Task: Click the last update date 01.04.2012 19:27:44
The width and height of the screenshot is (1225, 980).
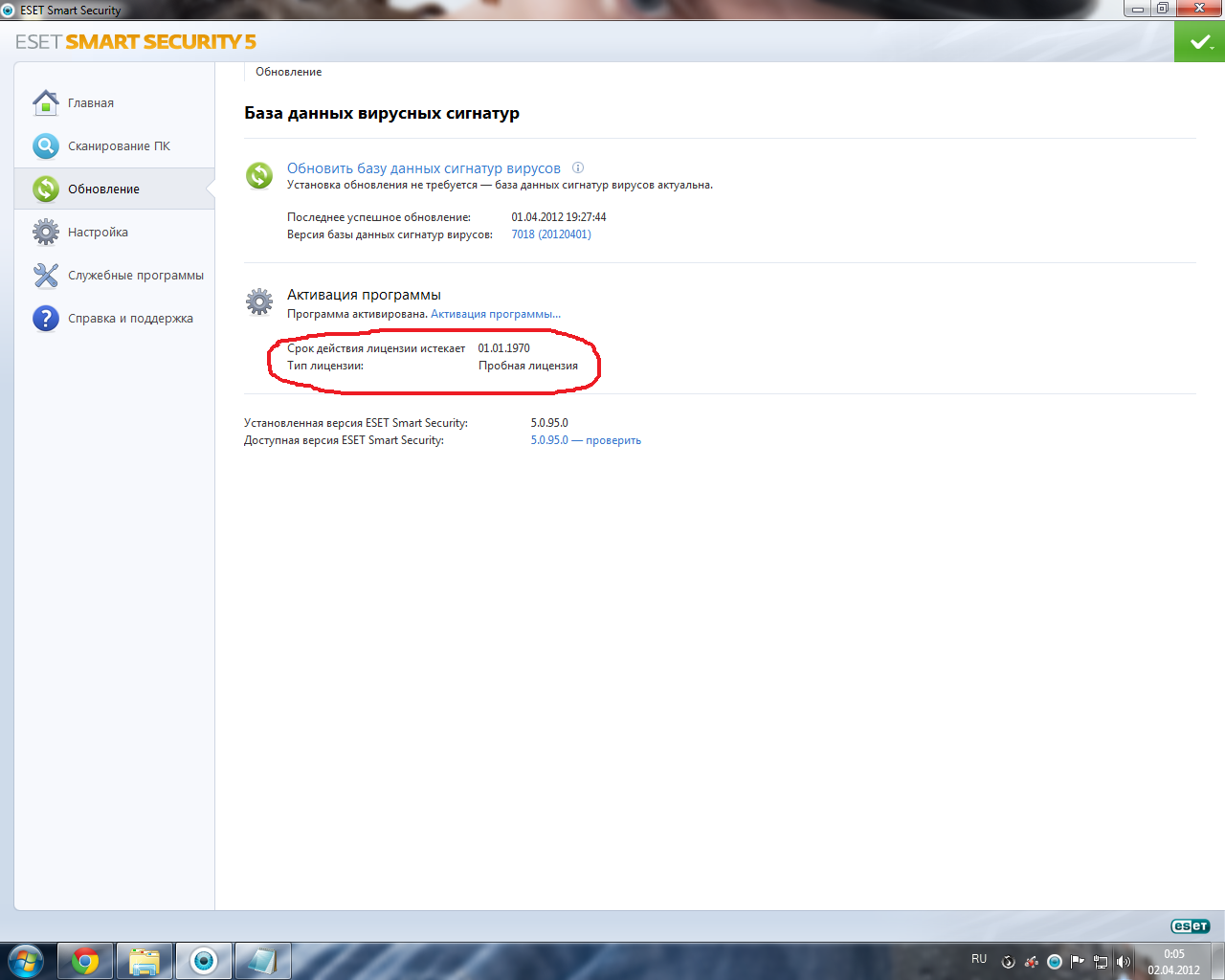Action: coord(559,217)
